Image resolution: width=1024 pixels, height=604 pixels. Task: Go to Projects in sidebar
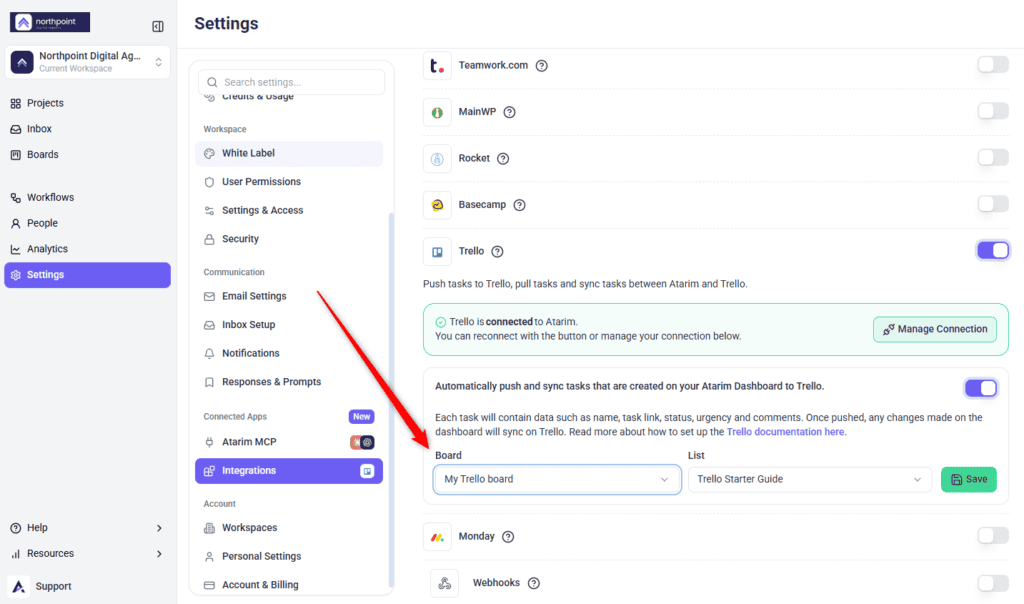pos(87,103)
